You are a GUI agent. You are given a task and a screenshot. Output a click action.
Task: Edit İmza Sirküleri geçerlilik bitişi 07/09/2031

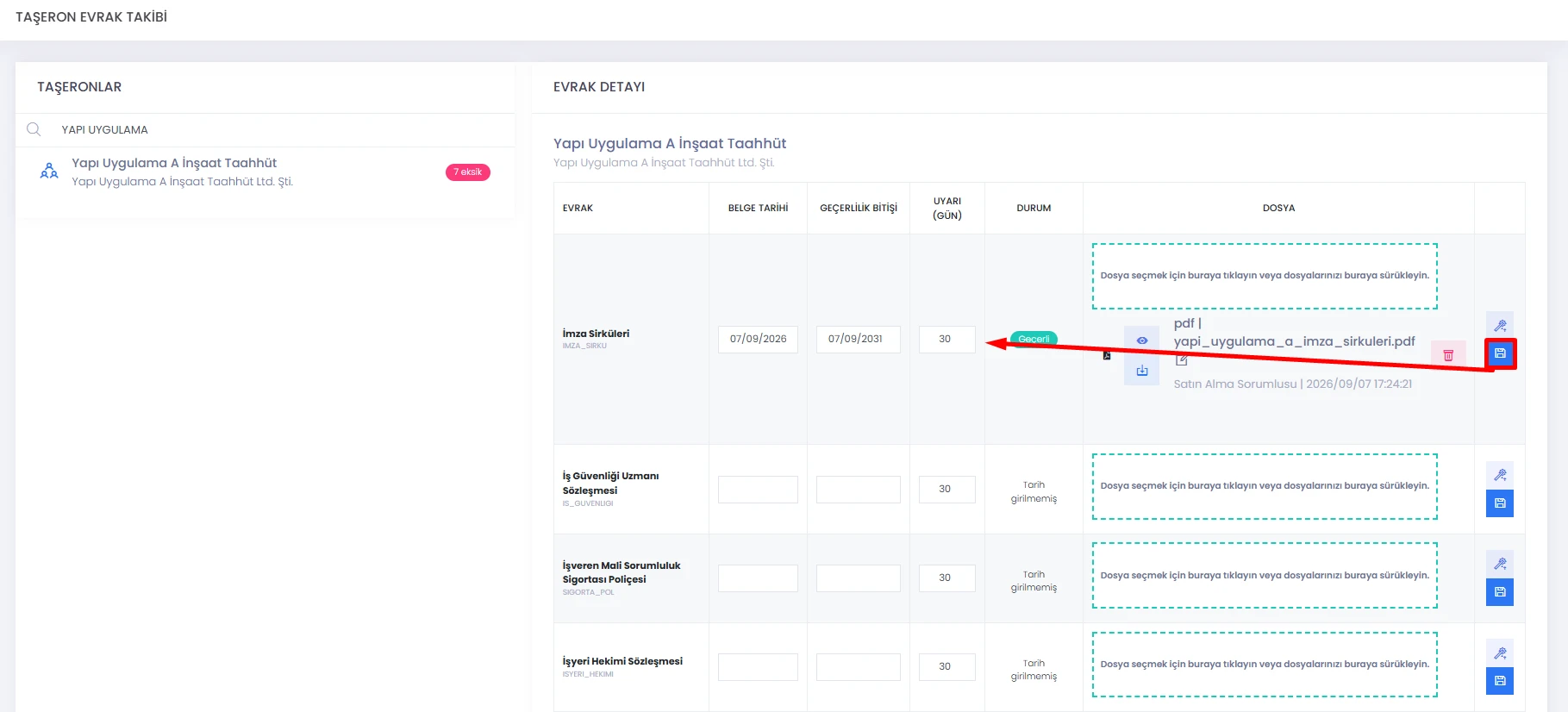pos(858,339)
